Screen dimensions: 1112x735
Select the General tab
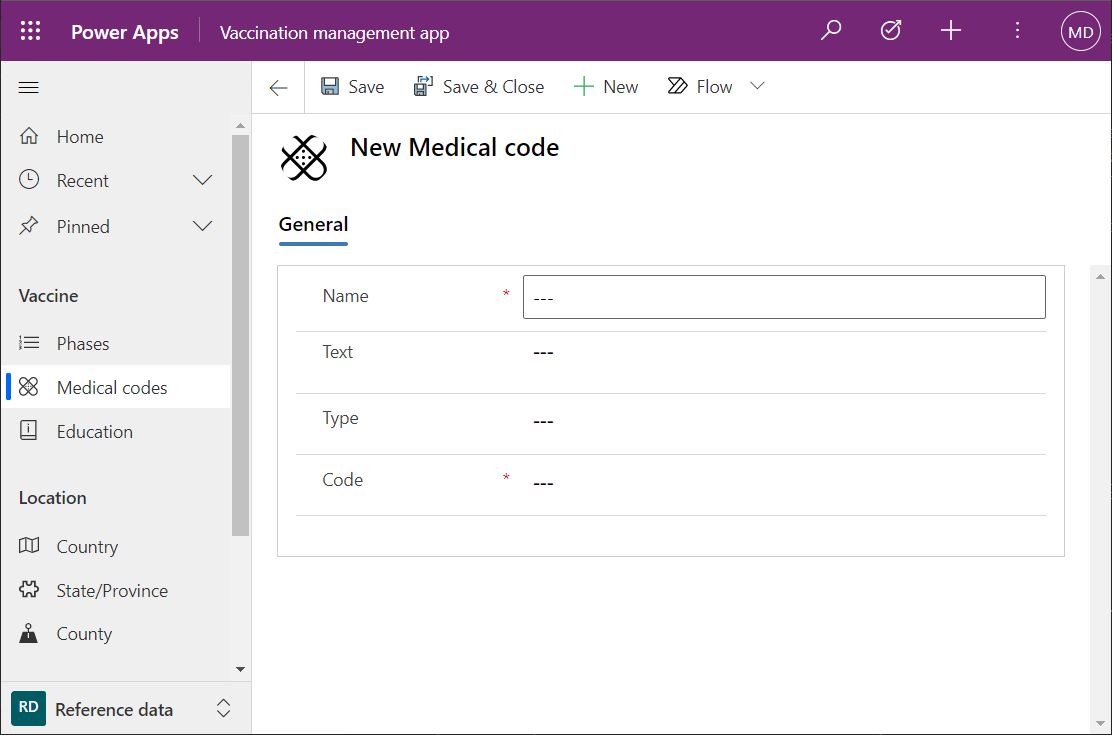tap(313, 225)
